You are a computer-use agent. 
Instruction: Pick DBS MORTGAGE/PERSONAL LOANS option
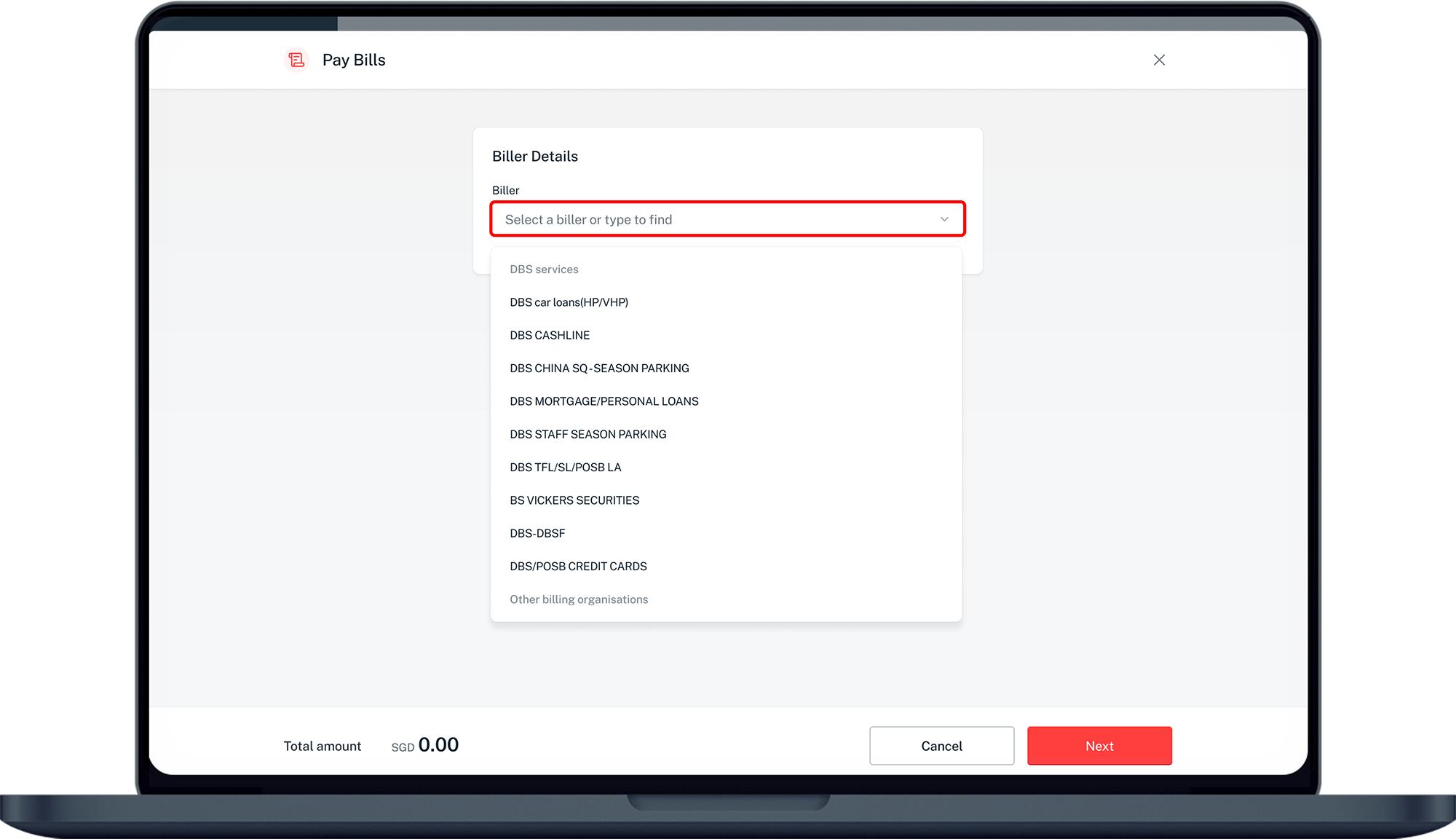coord(604,401)
